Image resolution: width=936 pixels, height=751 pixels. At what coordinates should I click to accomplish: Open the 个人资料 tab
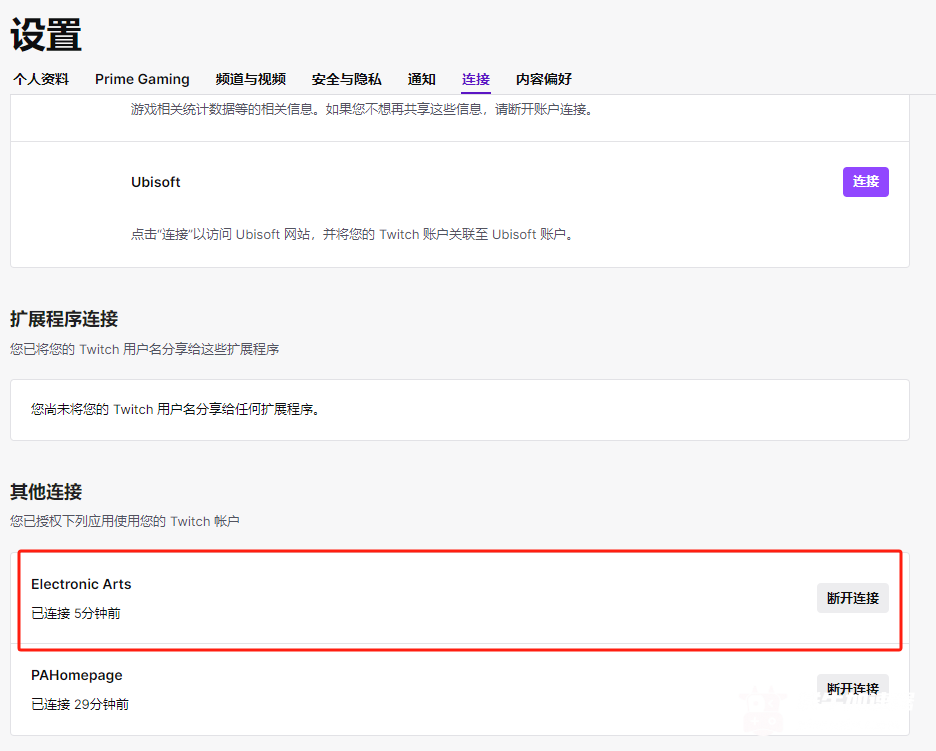pyautogui.click(x=41, y=79)
